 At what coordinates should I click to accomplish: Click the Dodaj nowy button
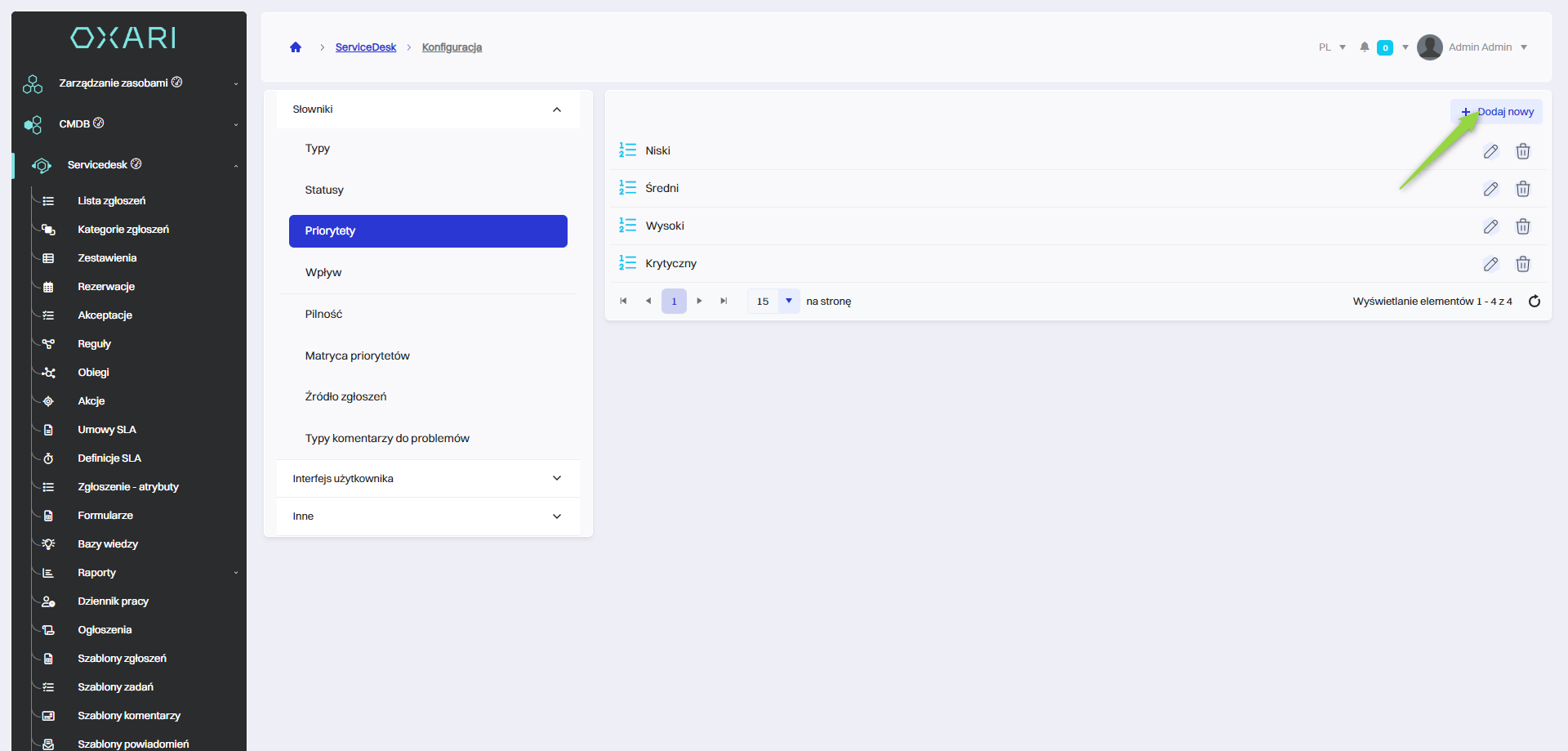[x=1498, y=112]
